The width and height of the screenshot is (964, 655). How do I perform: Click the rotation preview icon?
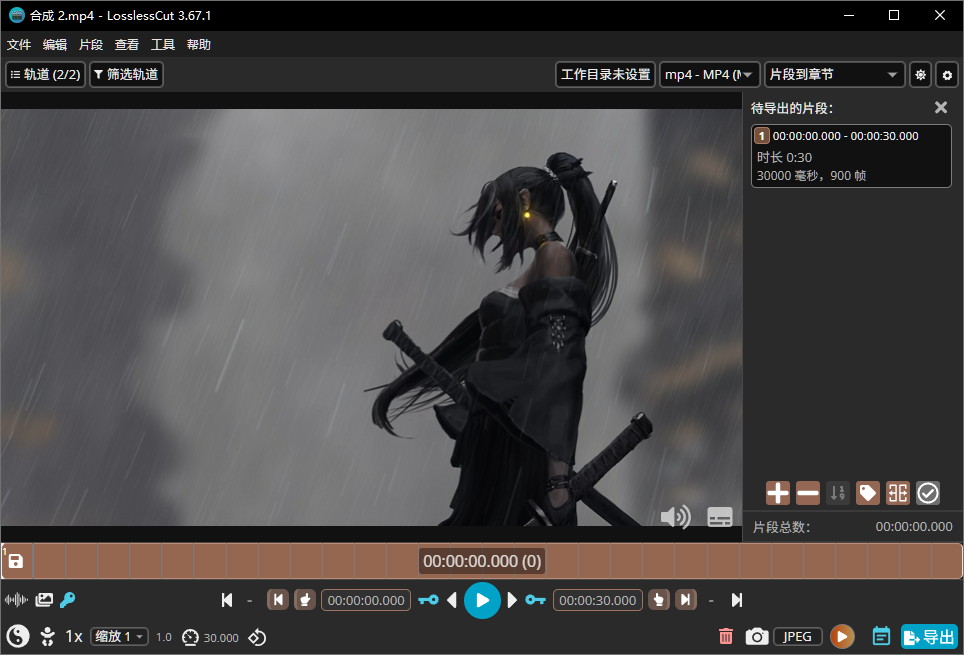(258, 637)
